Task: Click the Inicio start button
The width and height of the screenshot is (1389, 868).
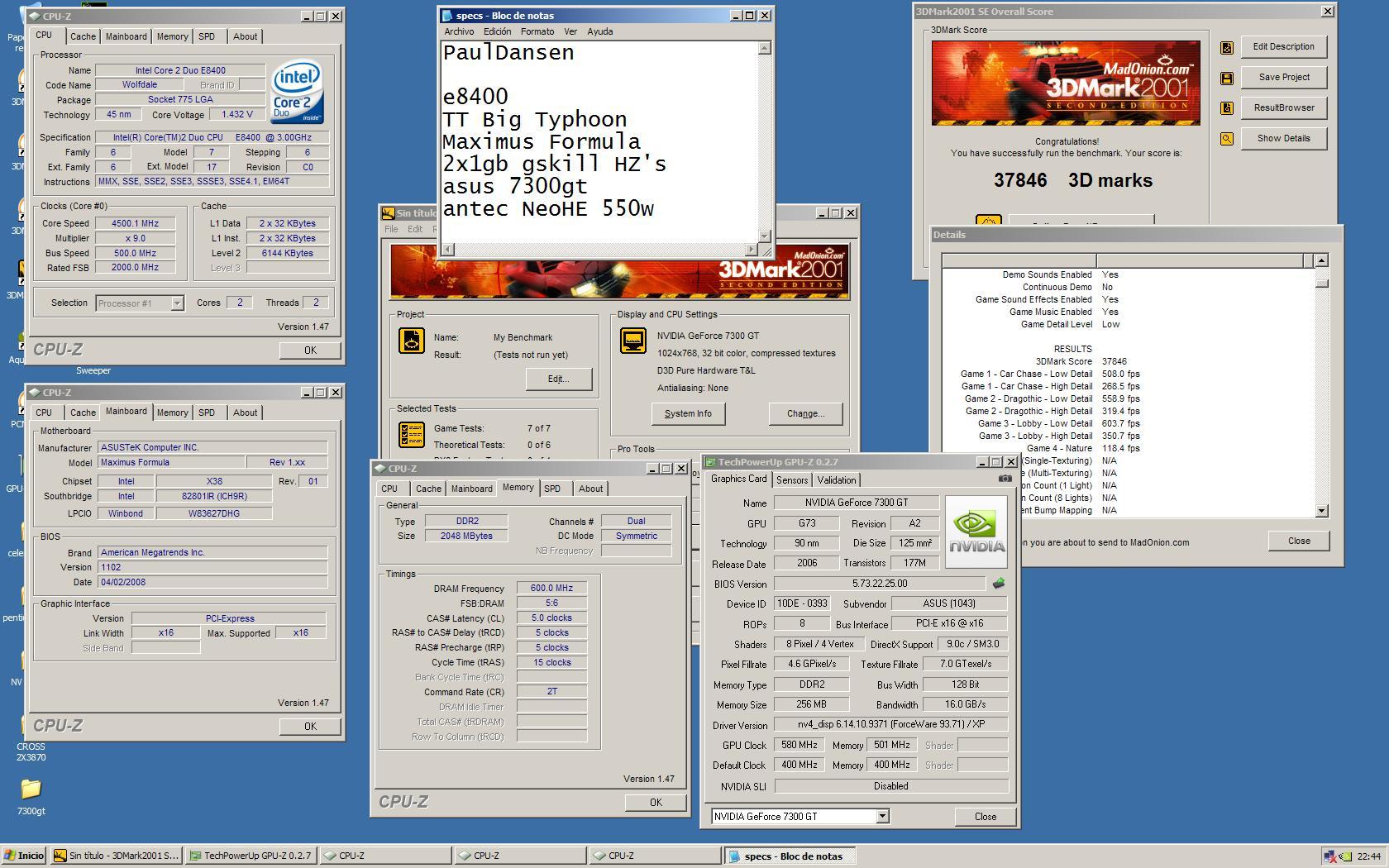Action: [x=24, y=856]
